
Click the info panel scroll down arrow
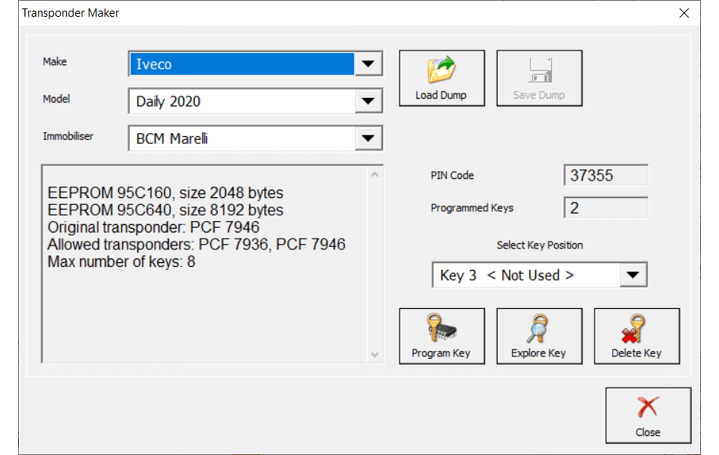pyautogui.click(x=376, y=354)
